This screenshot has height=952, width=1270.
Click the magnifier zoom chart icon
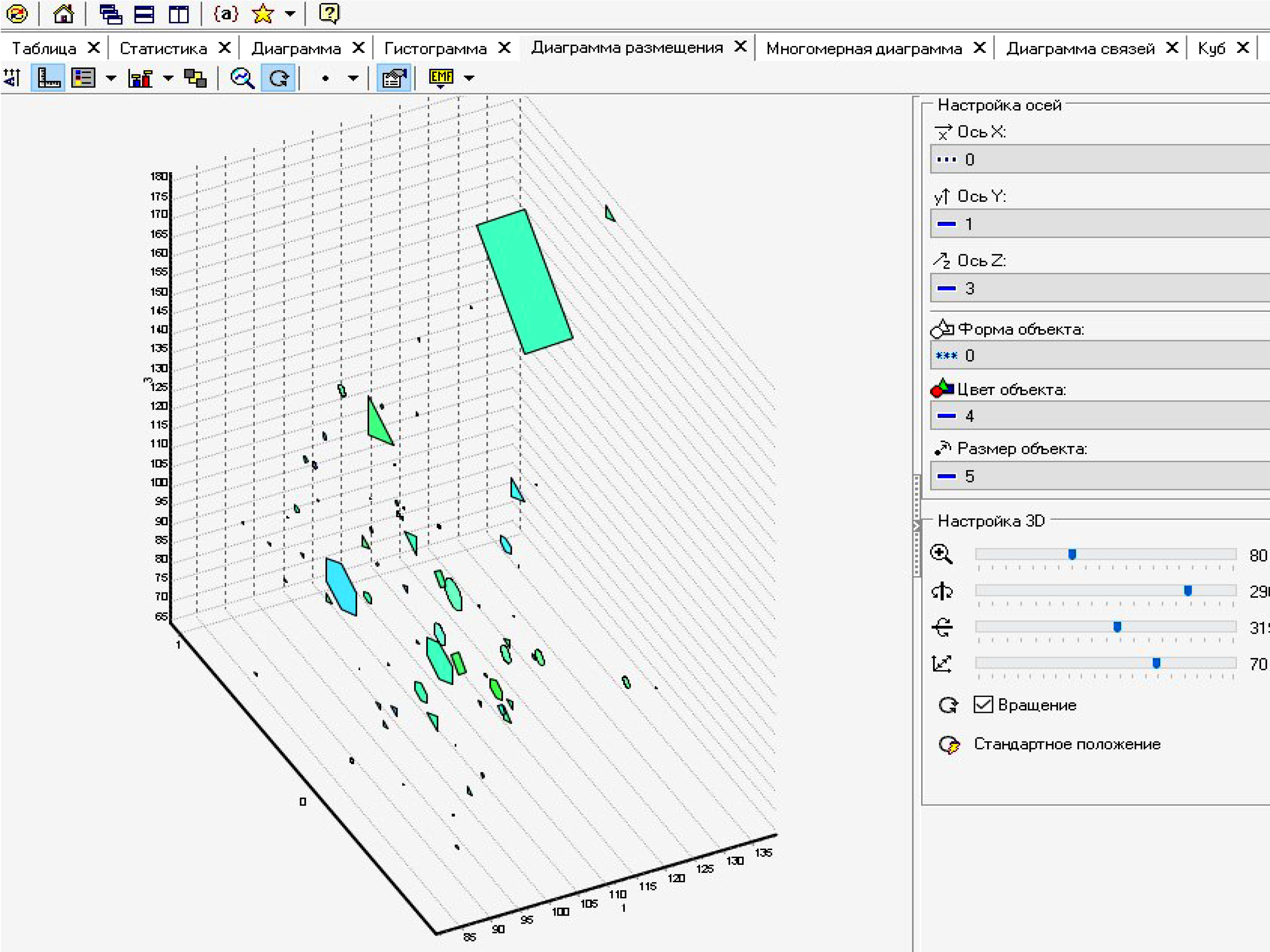click(242, 78)
